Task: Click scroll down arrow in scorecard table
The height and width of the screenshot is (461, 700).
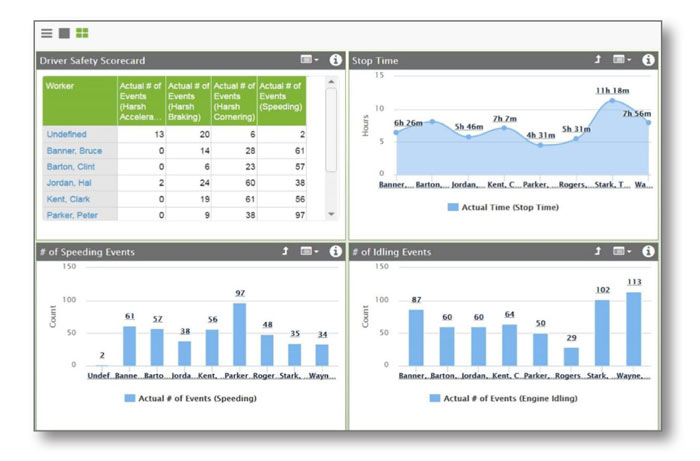Action: click(331, 214)
